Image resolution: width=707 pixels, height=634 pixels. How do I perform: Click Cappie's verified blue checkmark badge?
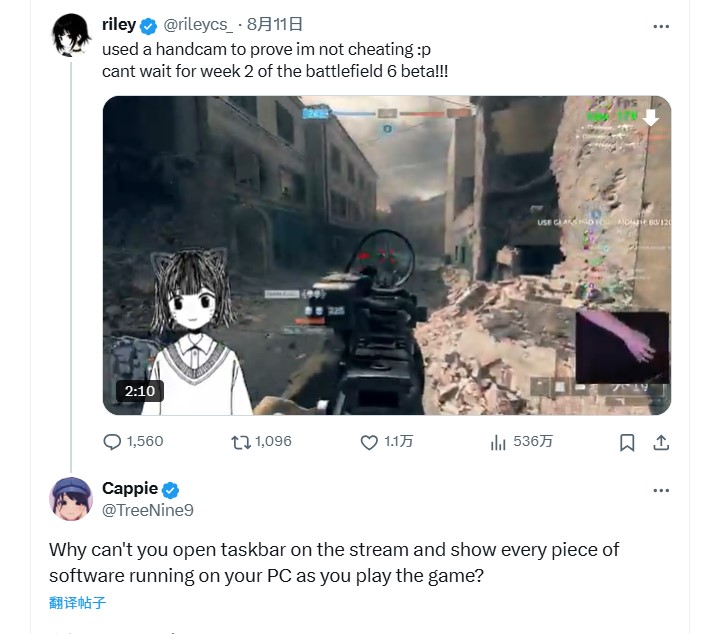coord(170,490)
